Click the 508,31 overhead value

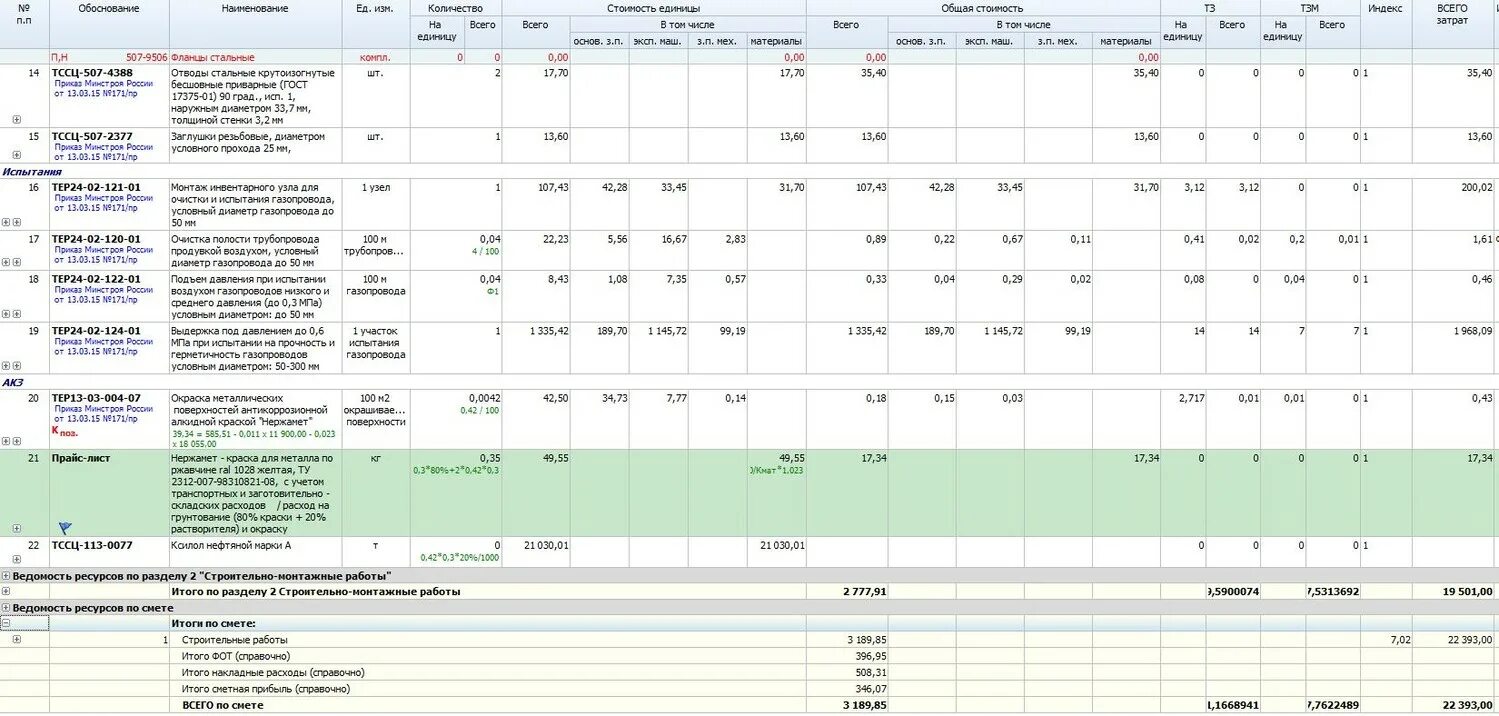point(870,672)
